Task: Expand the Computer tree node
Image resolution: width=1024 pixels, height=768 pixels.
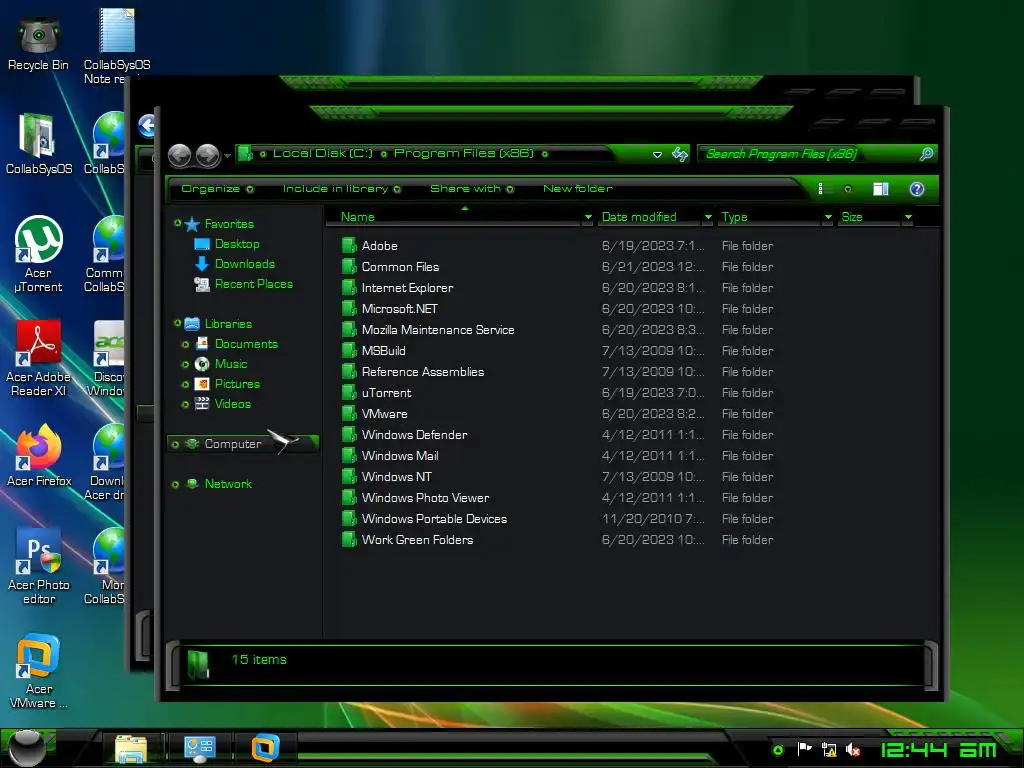Action: click(x=175, y=444)
